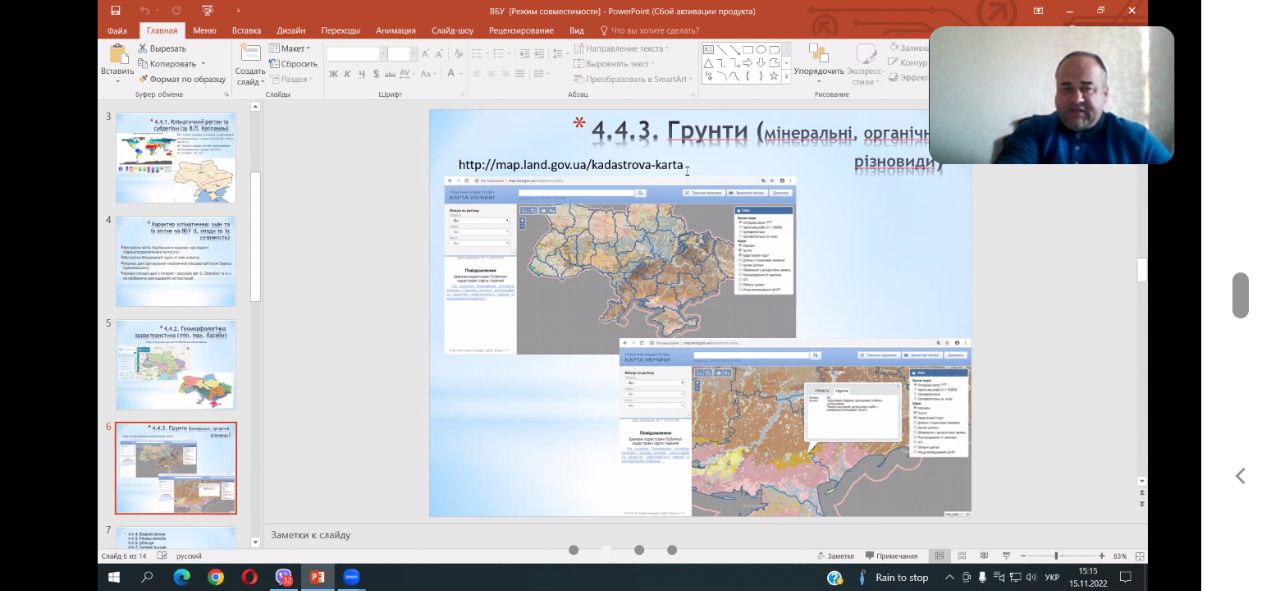Click the Save icon in the title bar
1280x591 pixels.
[116, 11]
